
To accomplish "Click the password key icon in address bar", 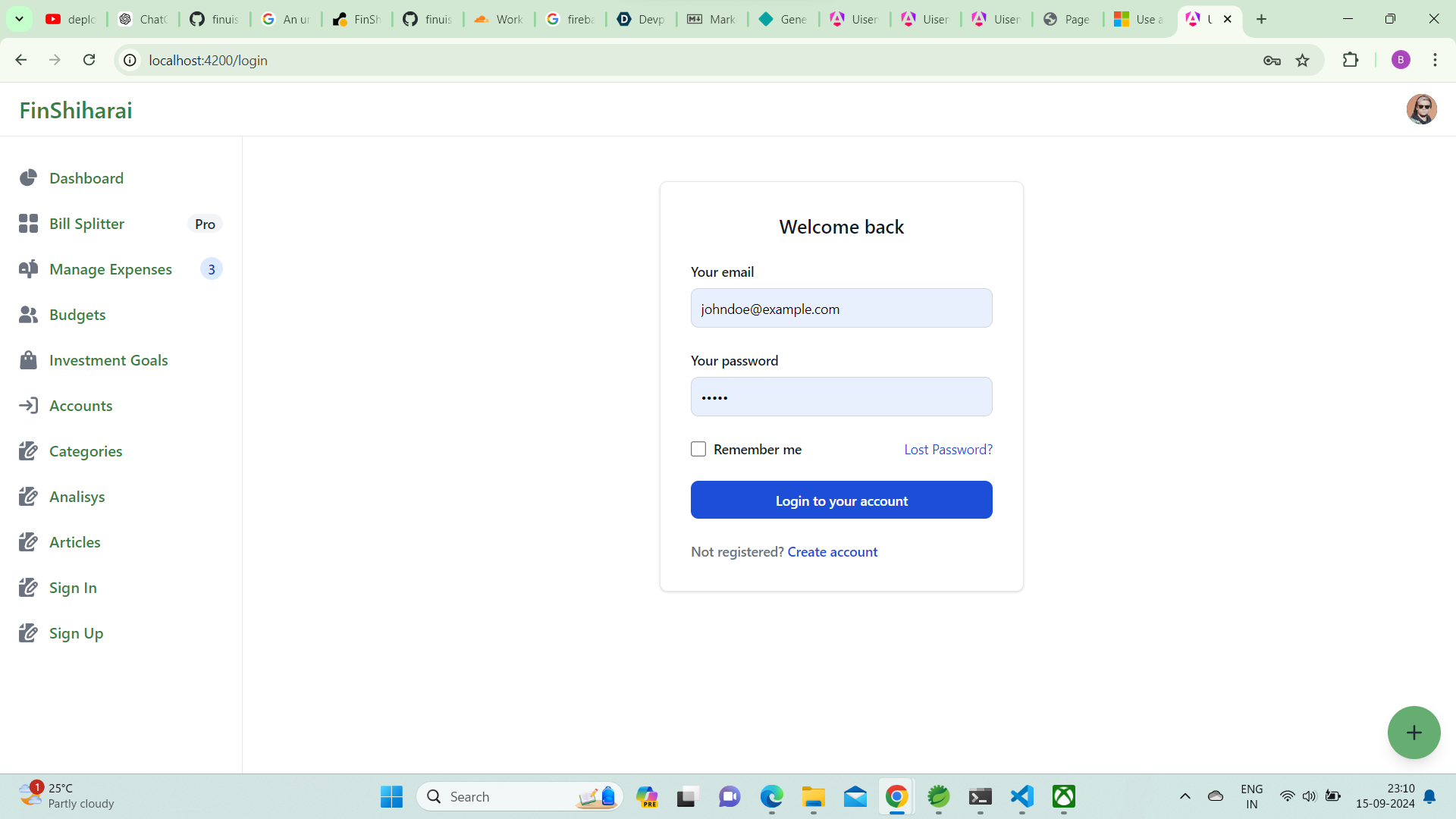I will point(1272,61).
